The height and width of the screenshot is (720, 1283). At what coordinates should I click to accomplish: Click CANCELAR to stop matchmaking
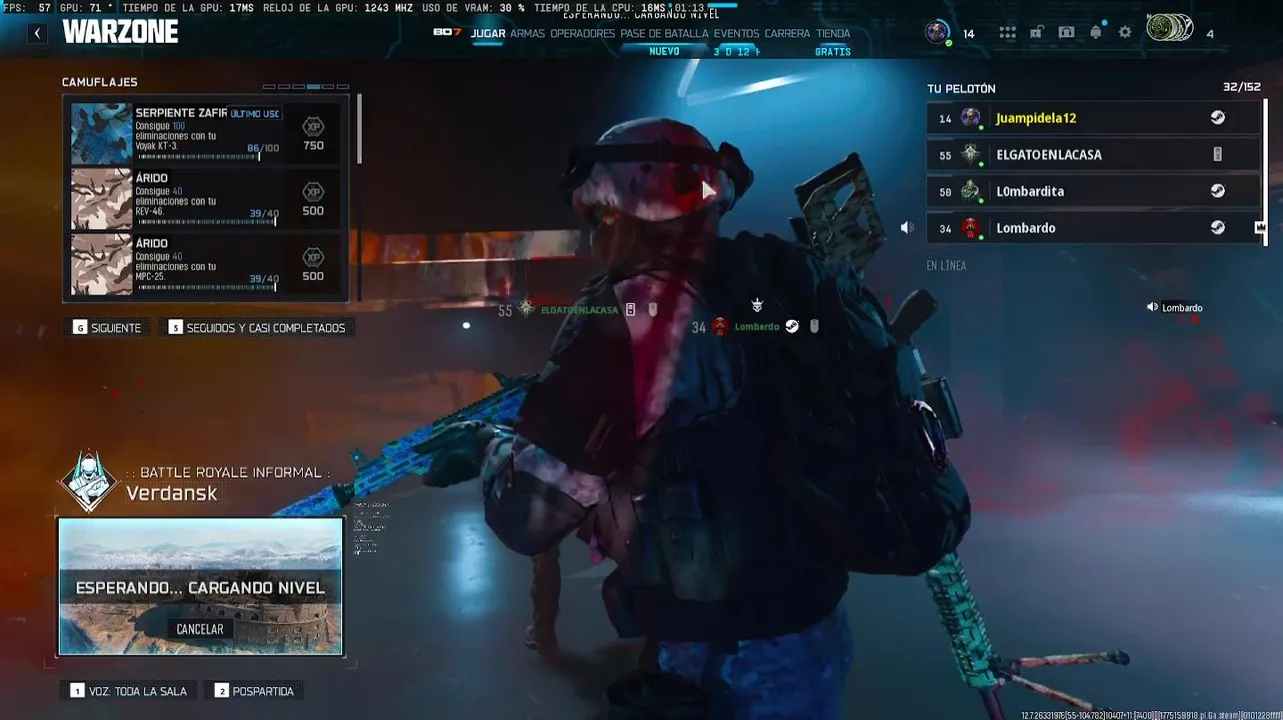(200, 629)
